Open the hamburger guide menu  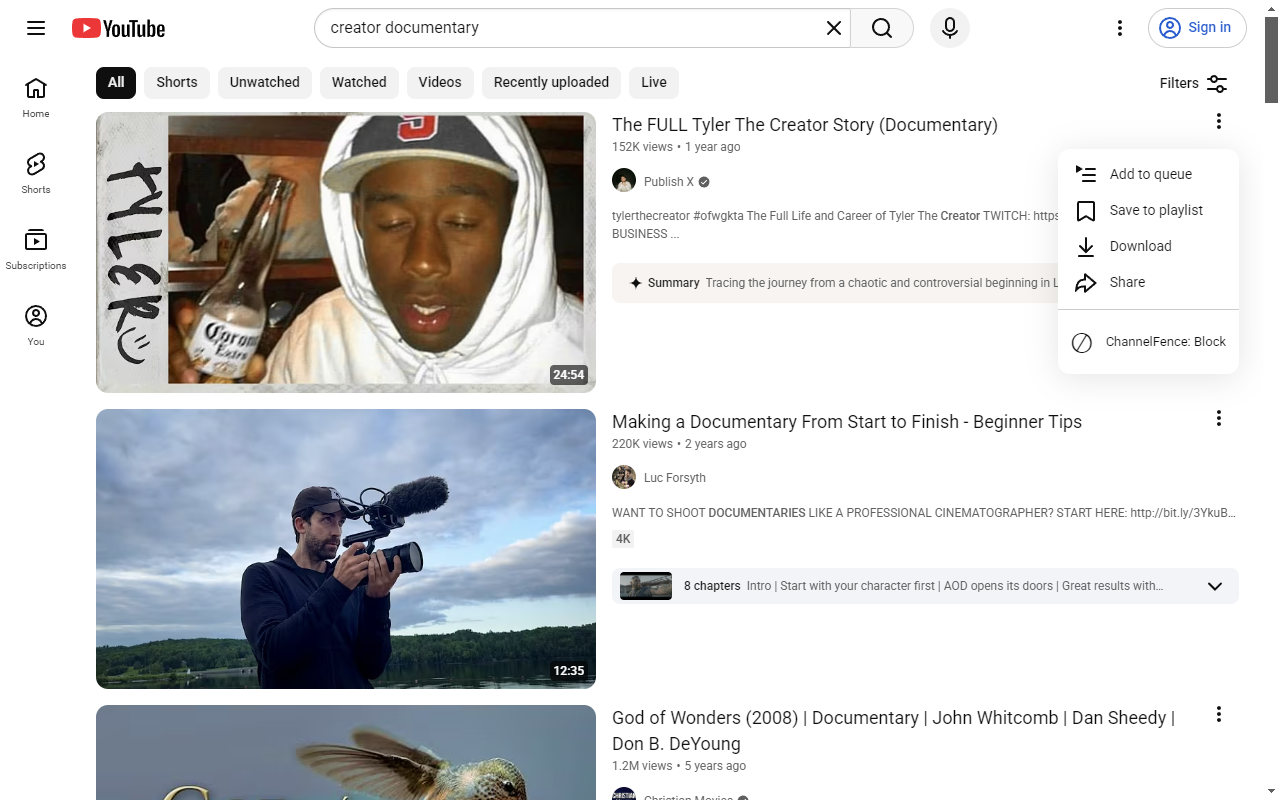click(x=36, y=28)
